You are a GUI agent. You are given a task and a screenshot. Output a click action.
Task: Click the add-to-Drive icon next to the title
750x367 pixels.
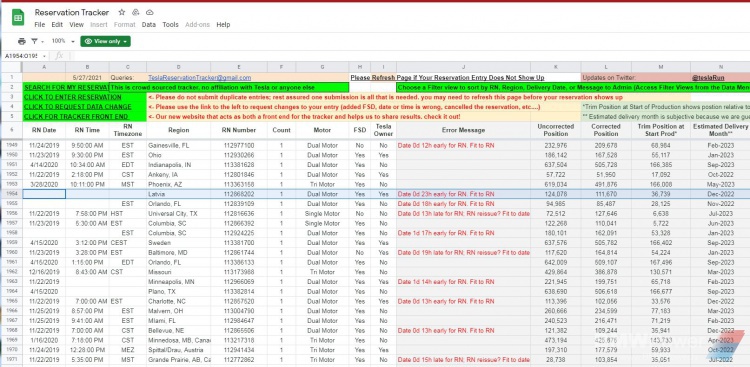pos(136,12)
